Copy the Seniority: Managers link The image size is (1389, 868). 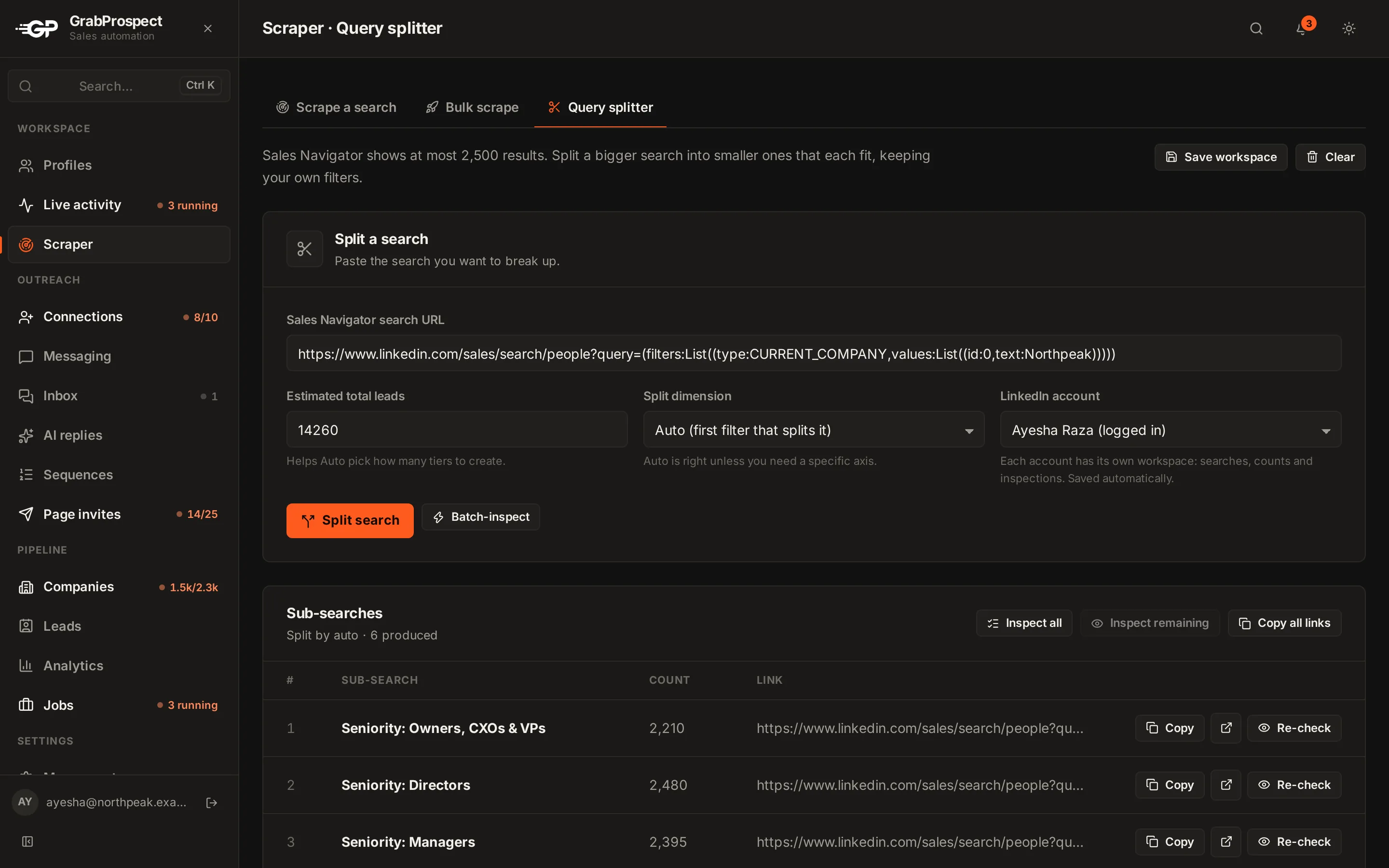1170,842
